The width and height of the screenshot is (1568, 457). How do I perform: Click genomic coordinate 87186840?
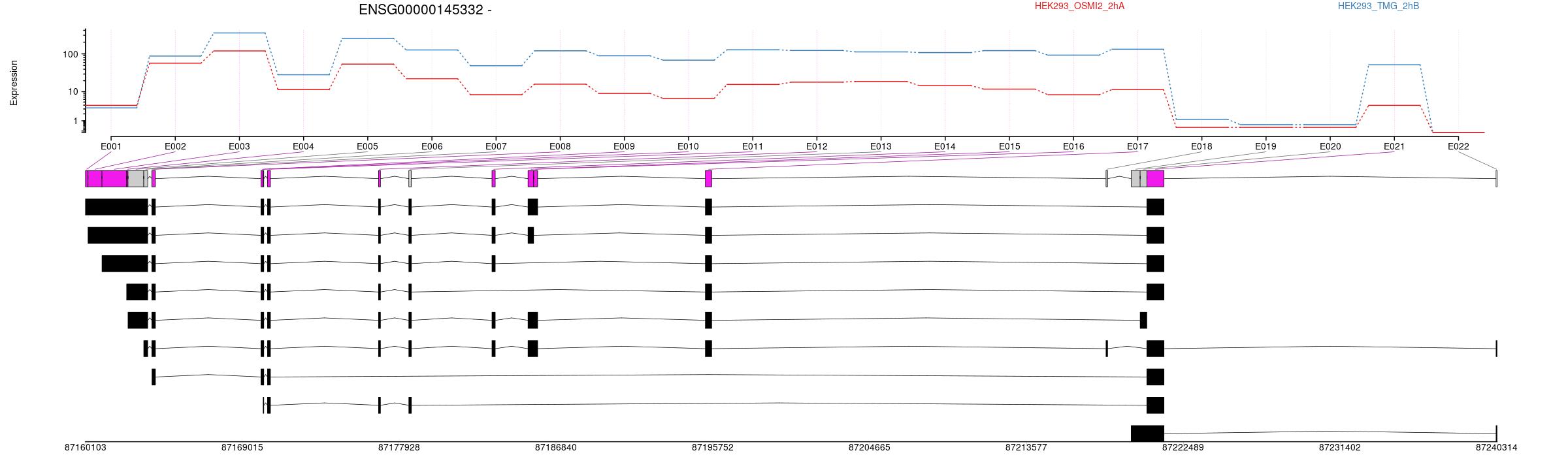(x=555, y=448)
